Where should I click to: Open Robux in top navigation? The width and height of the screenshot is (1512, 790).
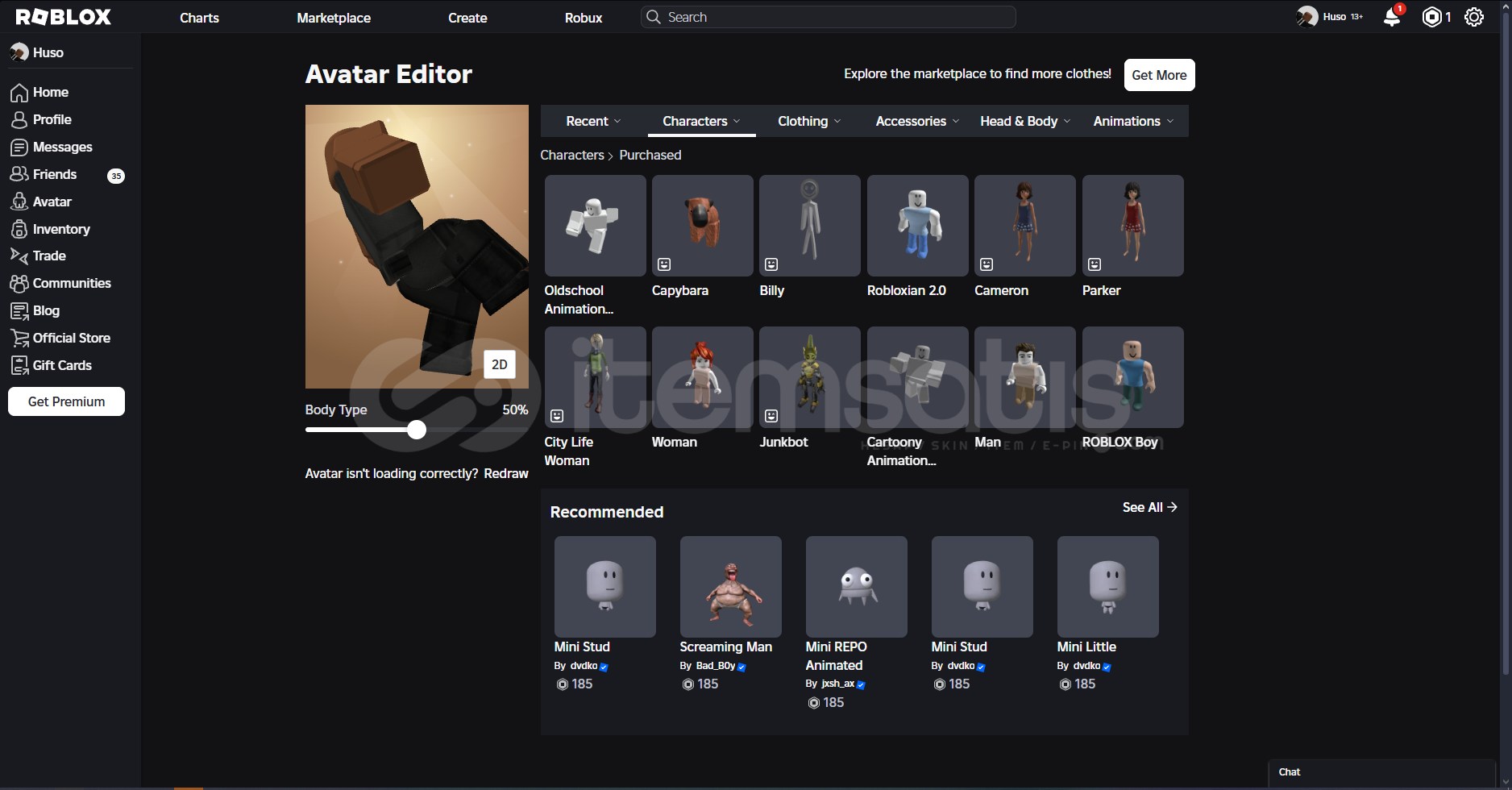584,18
